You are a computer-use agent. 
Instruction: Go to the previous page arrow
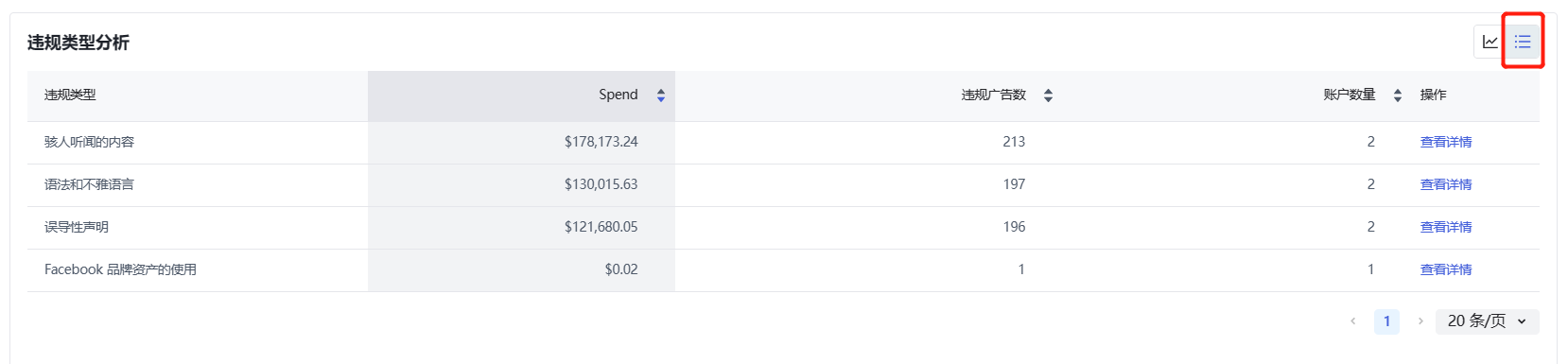click(x=1353, y=321)
